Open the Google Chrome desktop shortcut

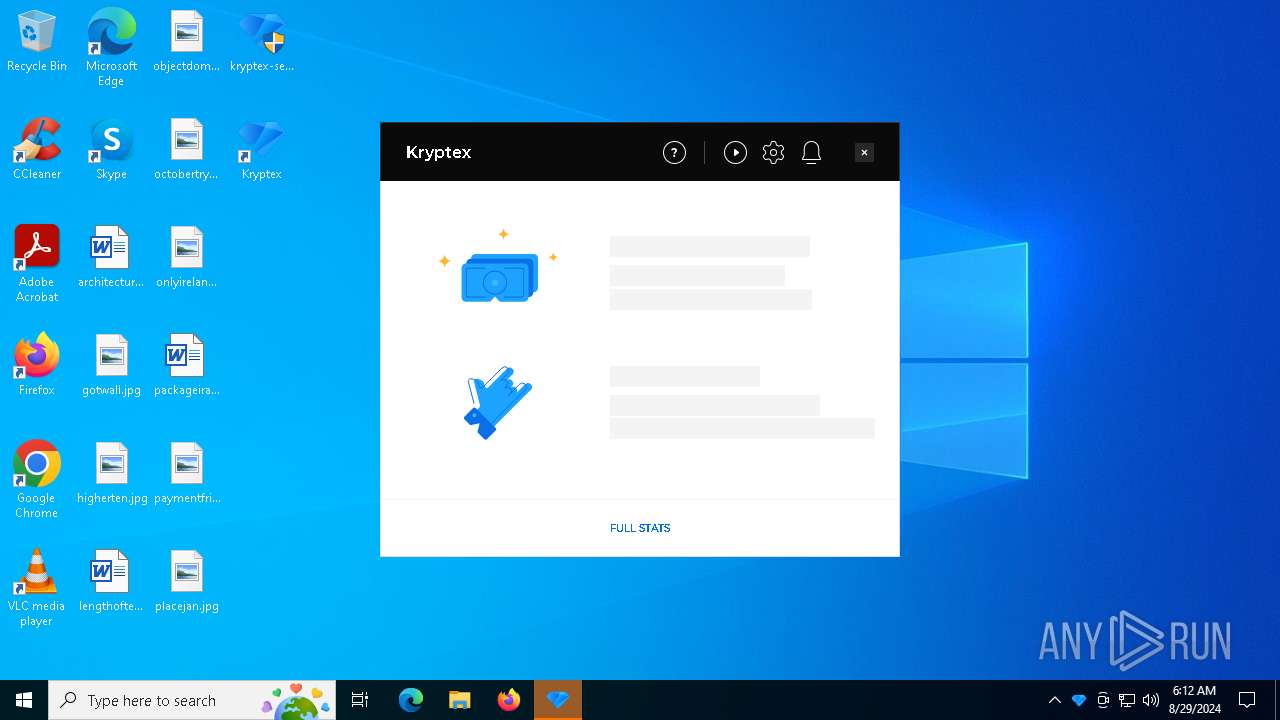click(x=37, y=480)
